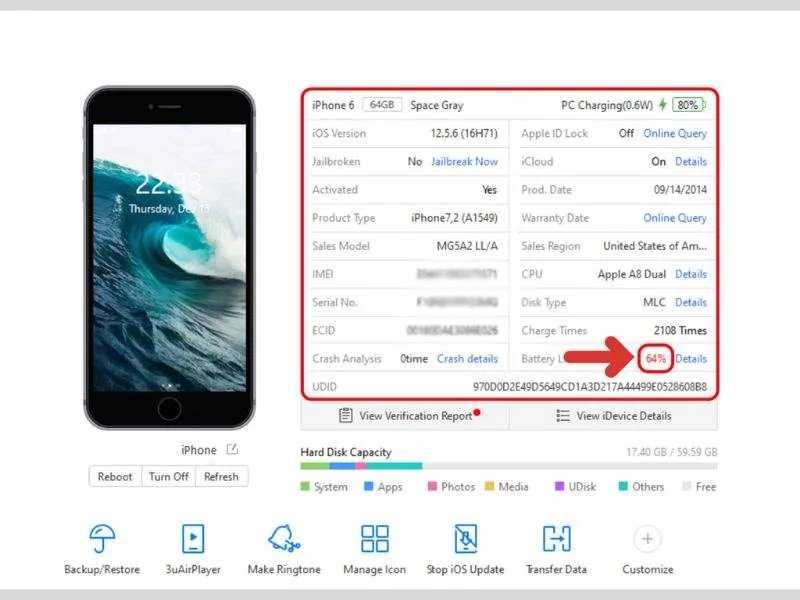Image resolution: width=800 pixels, height=600 pixels.
Task: Click the product type iPhone7,2 (A1549)
Action: click(454, 218)
